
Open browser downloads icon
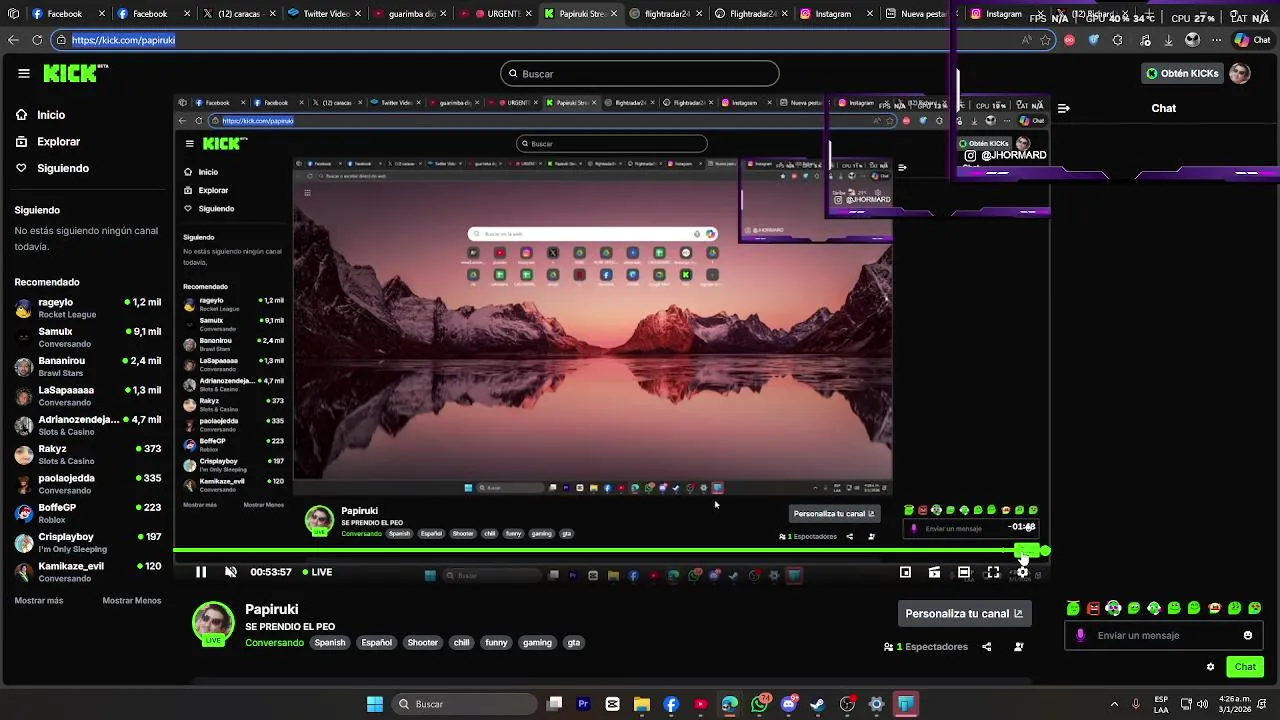pos(1168,40)
